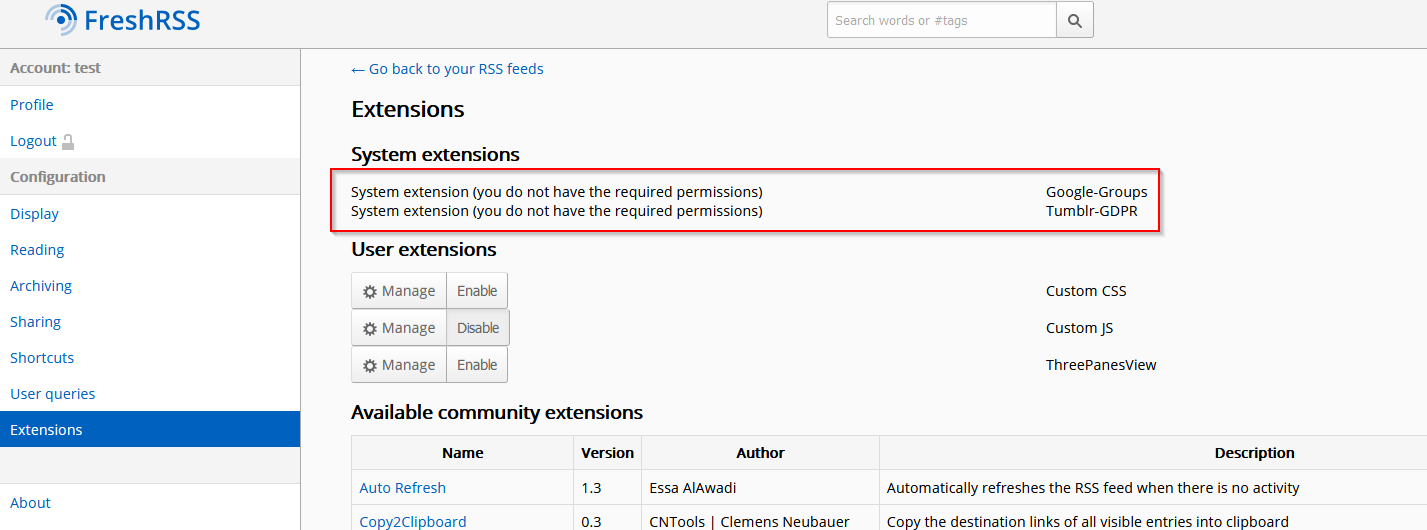Open the About page
Screen dimensions: 1427x530
pos(30,503)
